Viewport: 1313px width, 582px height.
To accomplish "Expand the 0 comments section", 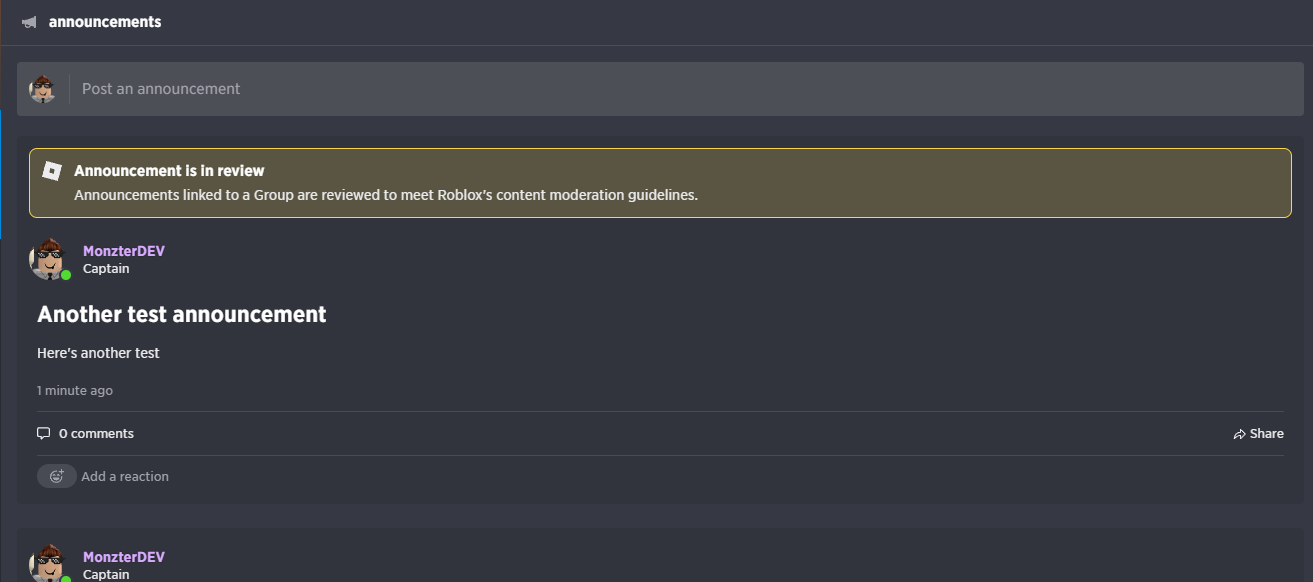I will (96, 434).
